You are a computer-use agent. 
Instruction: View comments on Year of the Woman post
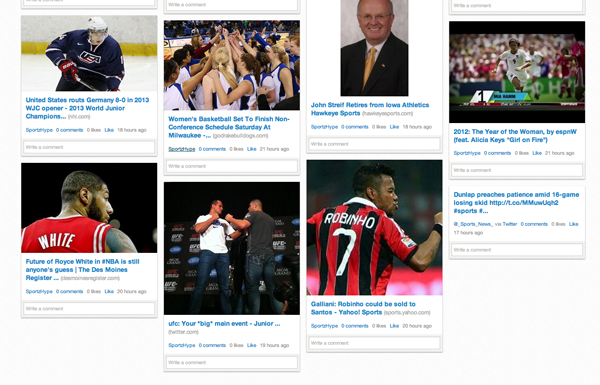pyautogui.click(x=497, y=153)
